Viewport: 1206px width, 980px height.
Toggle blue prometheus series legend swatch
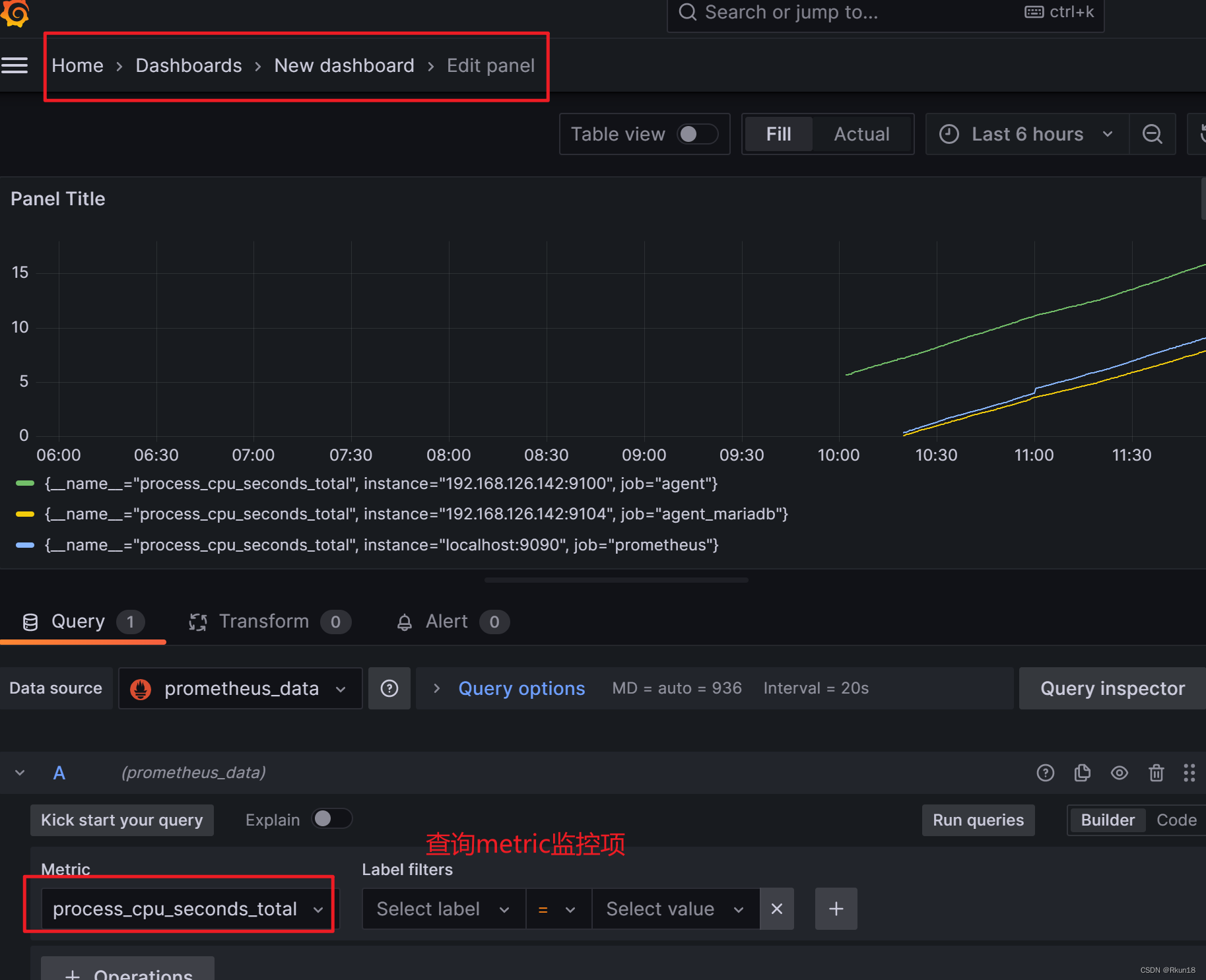point(25,545)
